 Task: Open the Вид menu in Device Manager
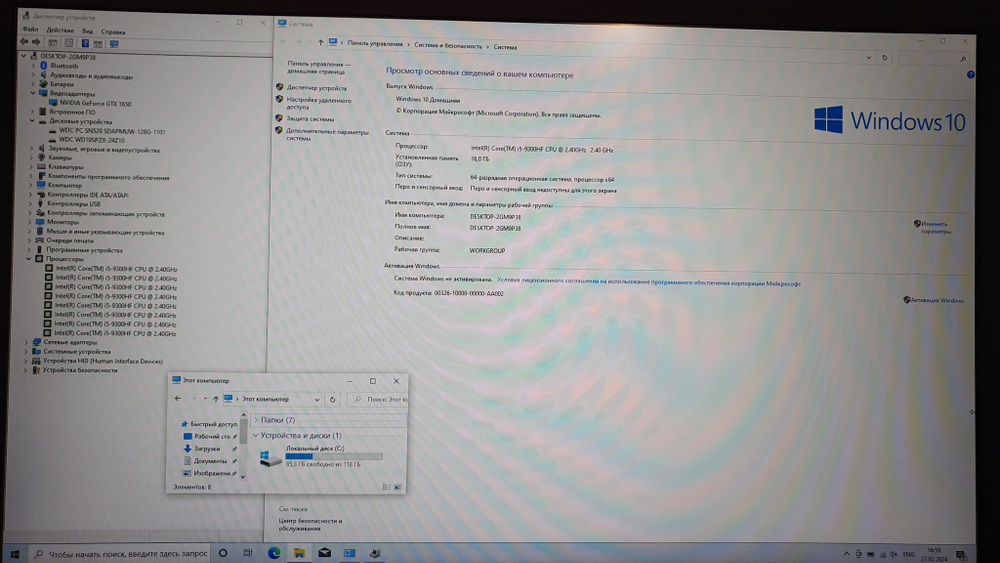coord(87,31)
